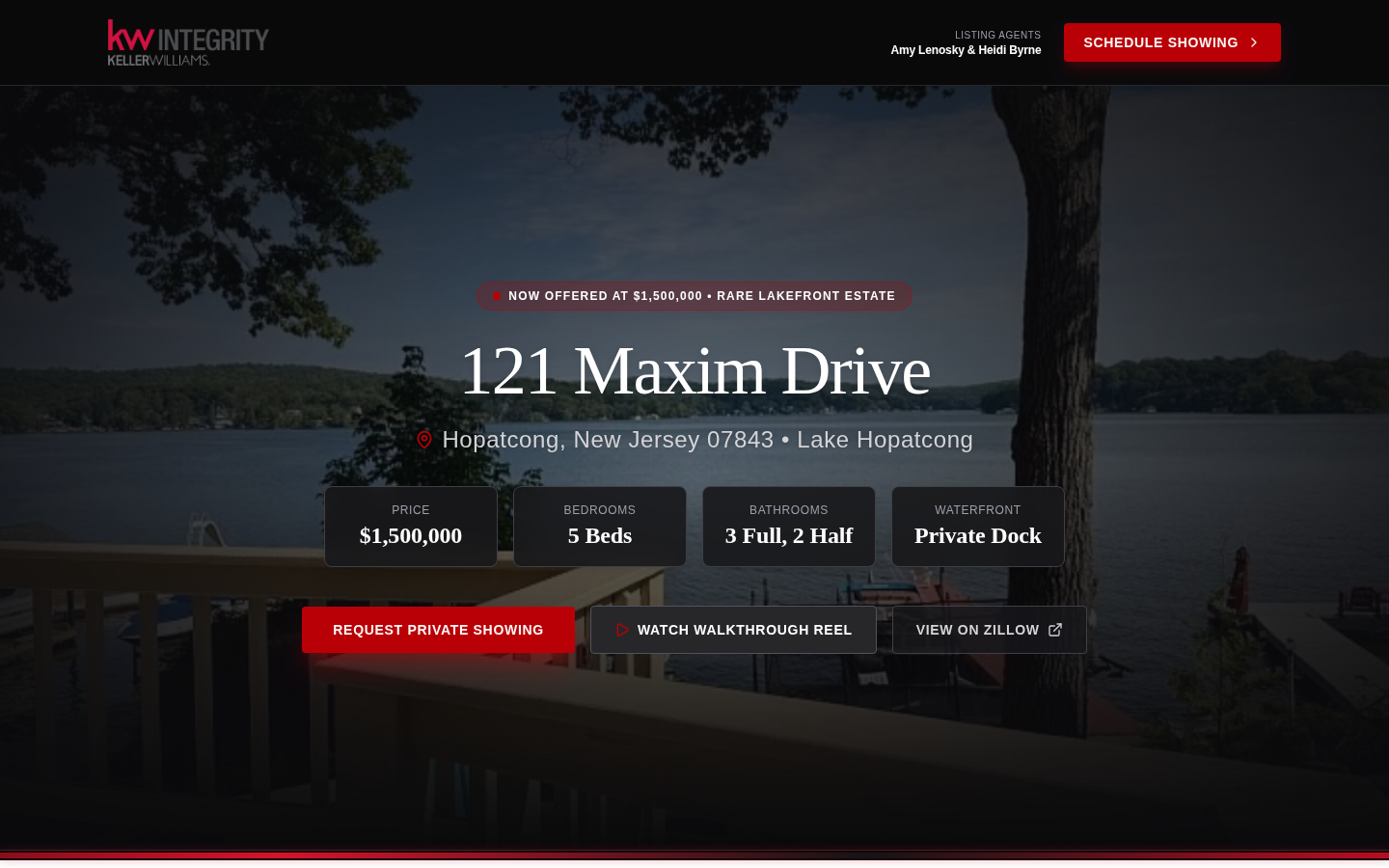The image size is (1389, 868).
Task: Click the Bathrooms 3 Full, 2 Half card
Action: pos(789,527)
